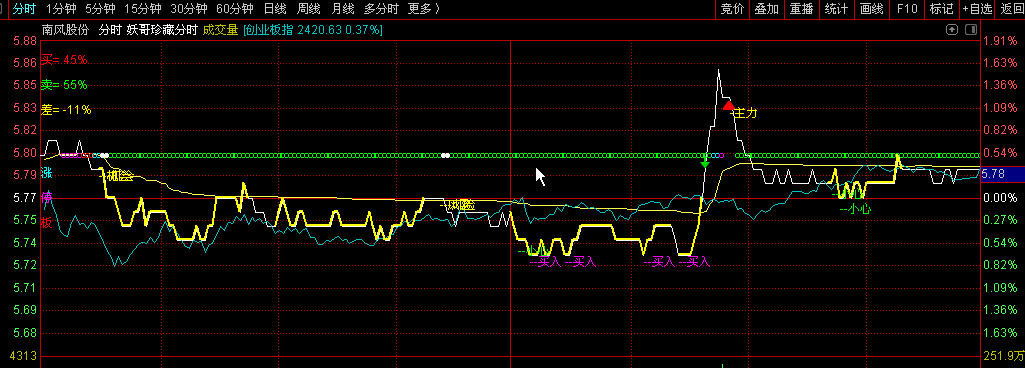The width and height of the screenshot is (1025, 368).
Task: Click the 创业板指 2420.63 index label
Action: tap(312, 30)
